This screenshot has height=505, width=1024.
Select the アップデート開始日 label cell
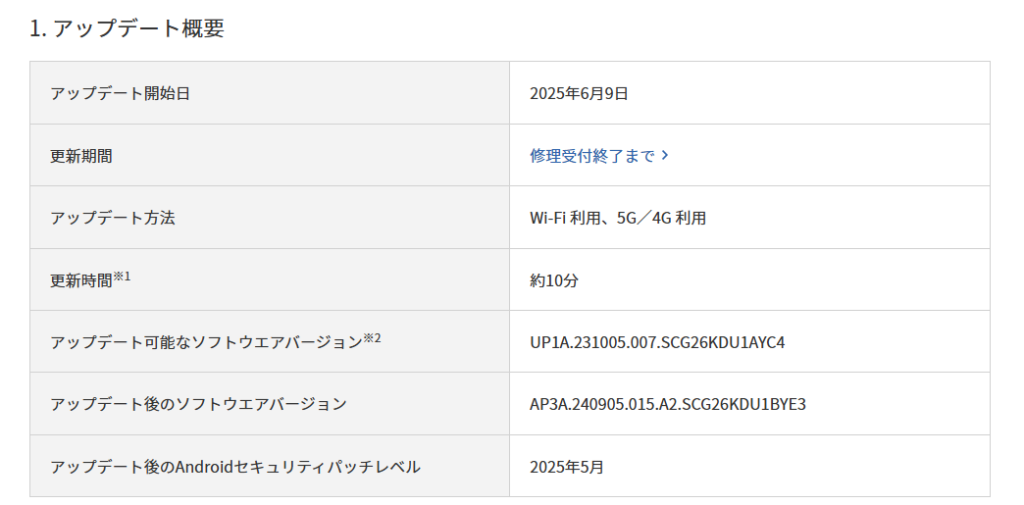pyautogui.click(x=270, y=93)
